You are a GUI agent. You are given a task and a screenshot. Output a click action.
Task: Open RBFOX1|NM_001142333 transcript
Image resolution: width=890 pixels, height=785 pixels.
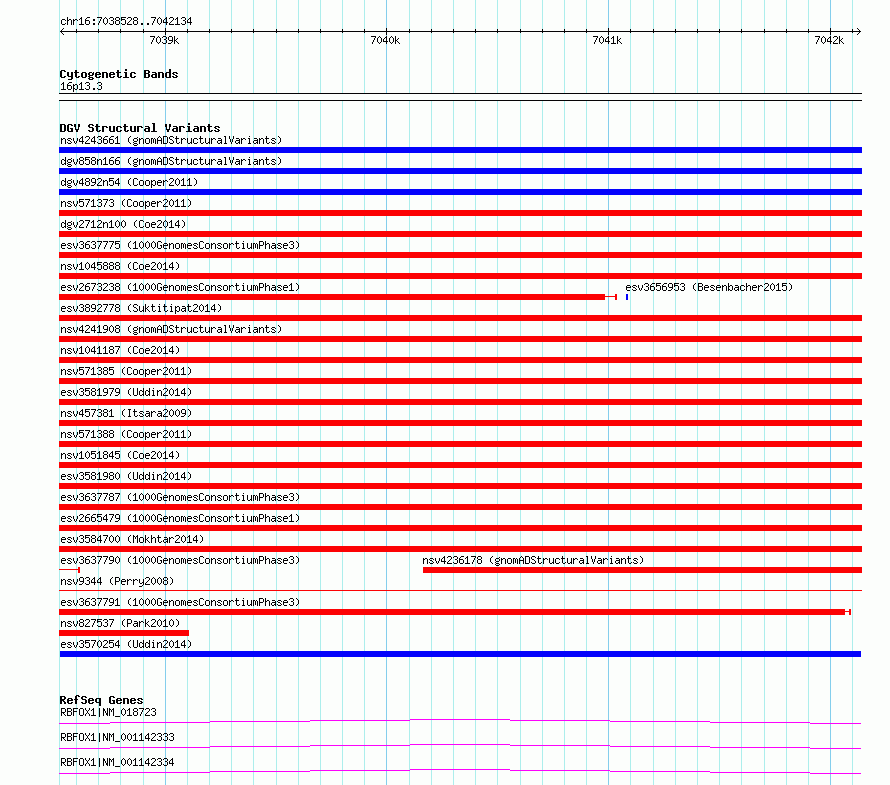117,737
